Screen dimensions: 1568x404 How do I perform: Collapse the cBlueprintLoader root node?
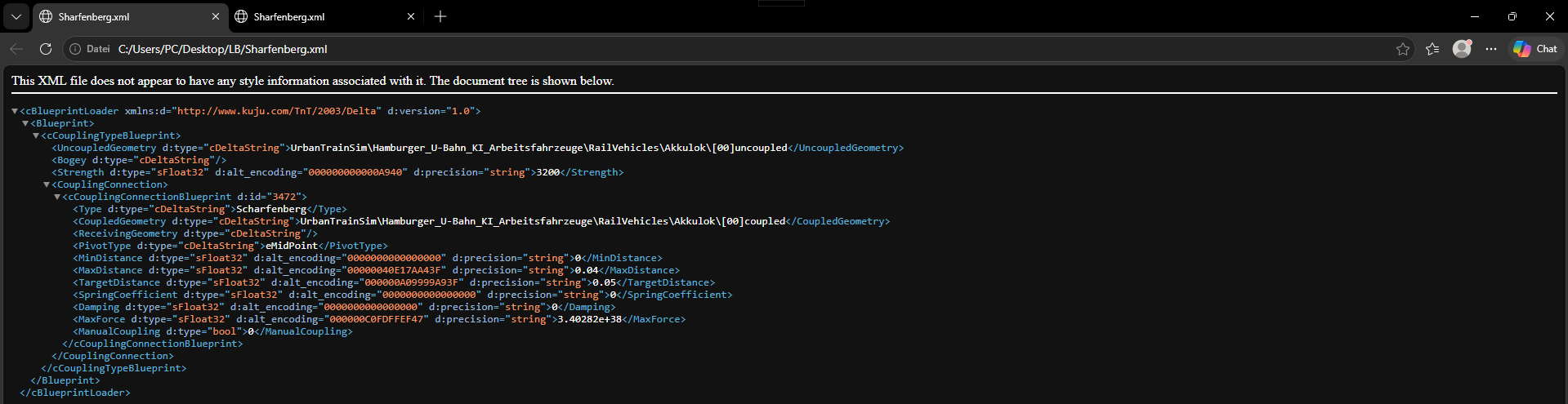[15, 111]
